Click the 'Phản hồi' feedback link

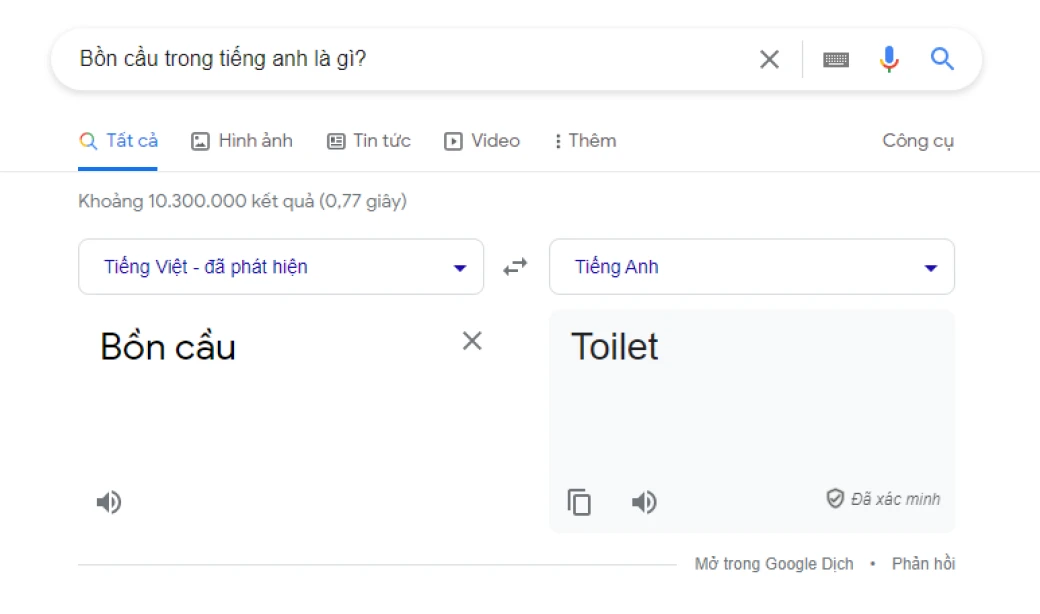click(x=923, y=564)
